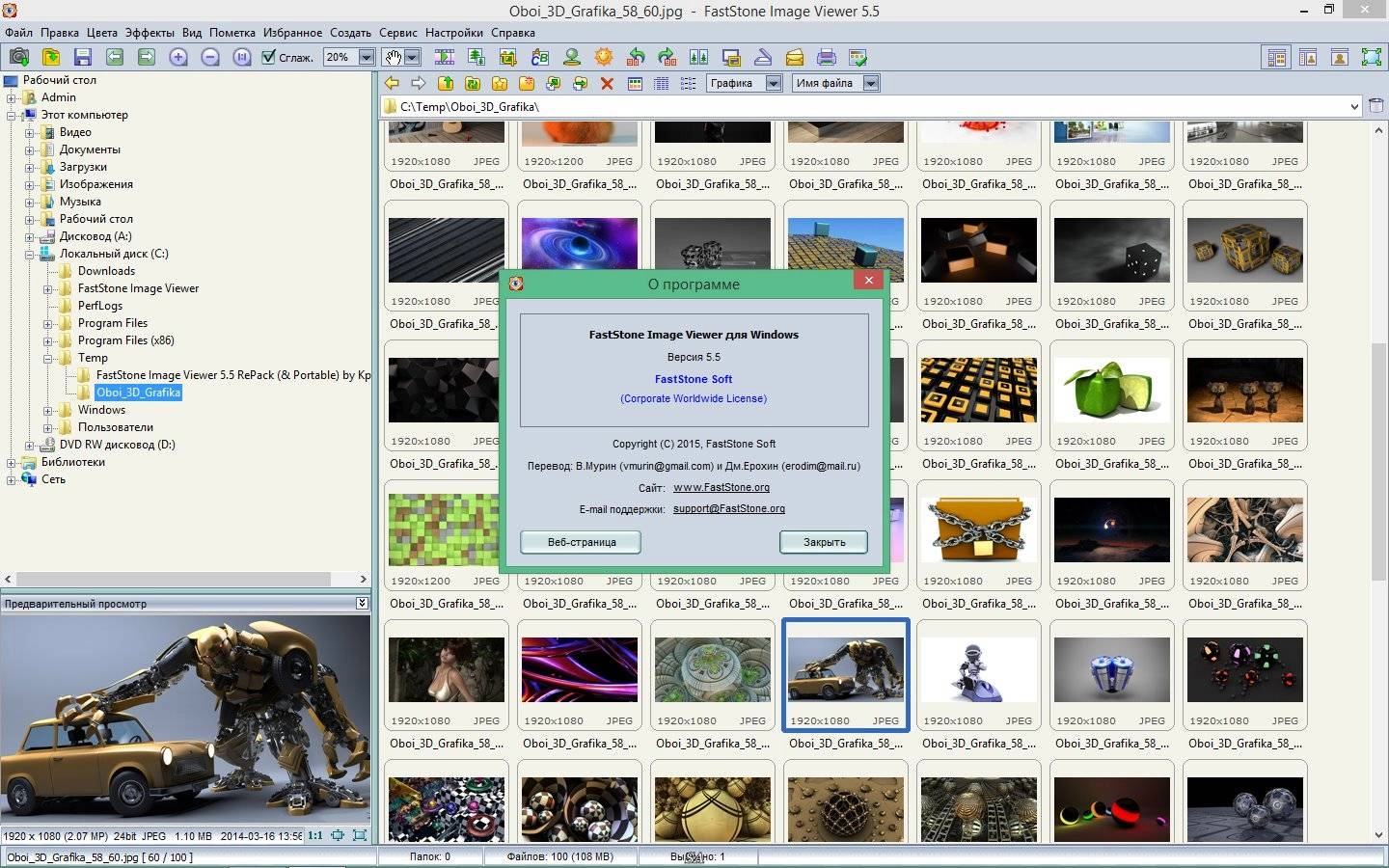1389x868 pixels.
Task: Click the Actual Size zoom icon
Action: coord(242,57)
